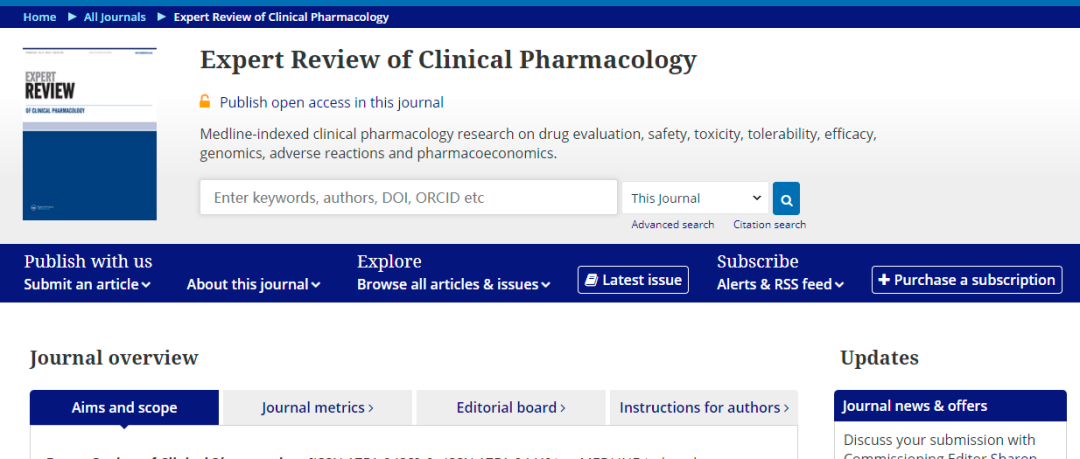Expand Submit an article menu
Image resolution: width=1080 pixels, height=459 pixels.
pos(87,284)
